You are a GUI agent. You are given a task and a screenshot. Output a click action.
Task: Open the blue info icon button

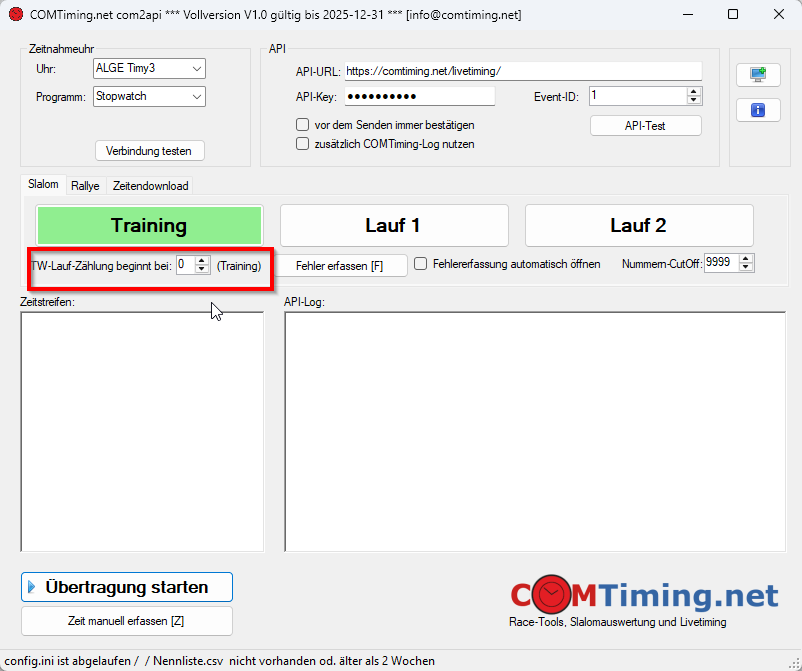click(x=758, y=110)
